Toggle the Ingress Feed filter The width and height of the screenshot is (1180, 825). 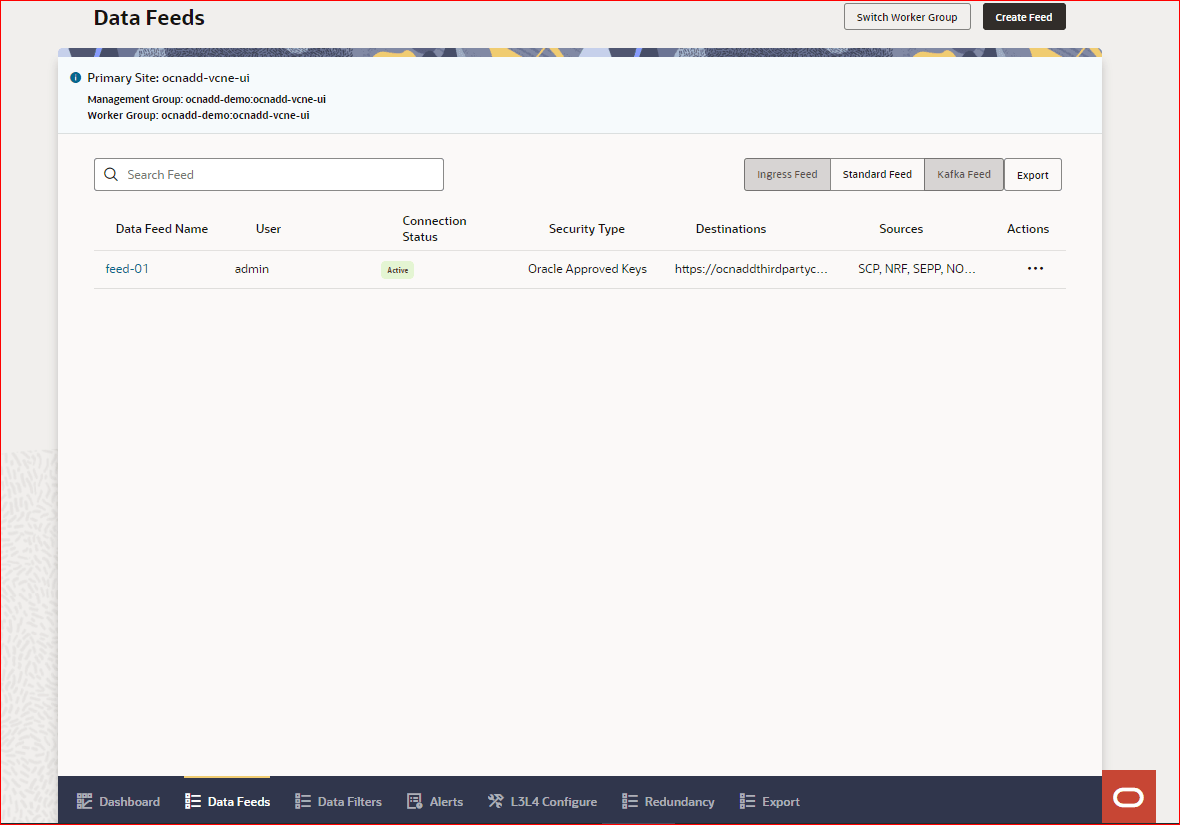787,174
